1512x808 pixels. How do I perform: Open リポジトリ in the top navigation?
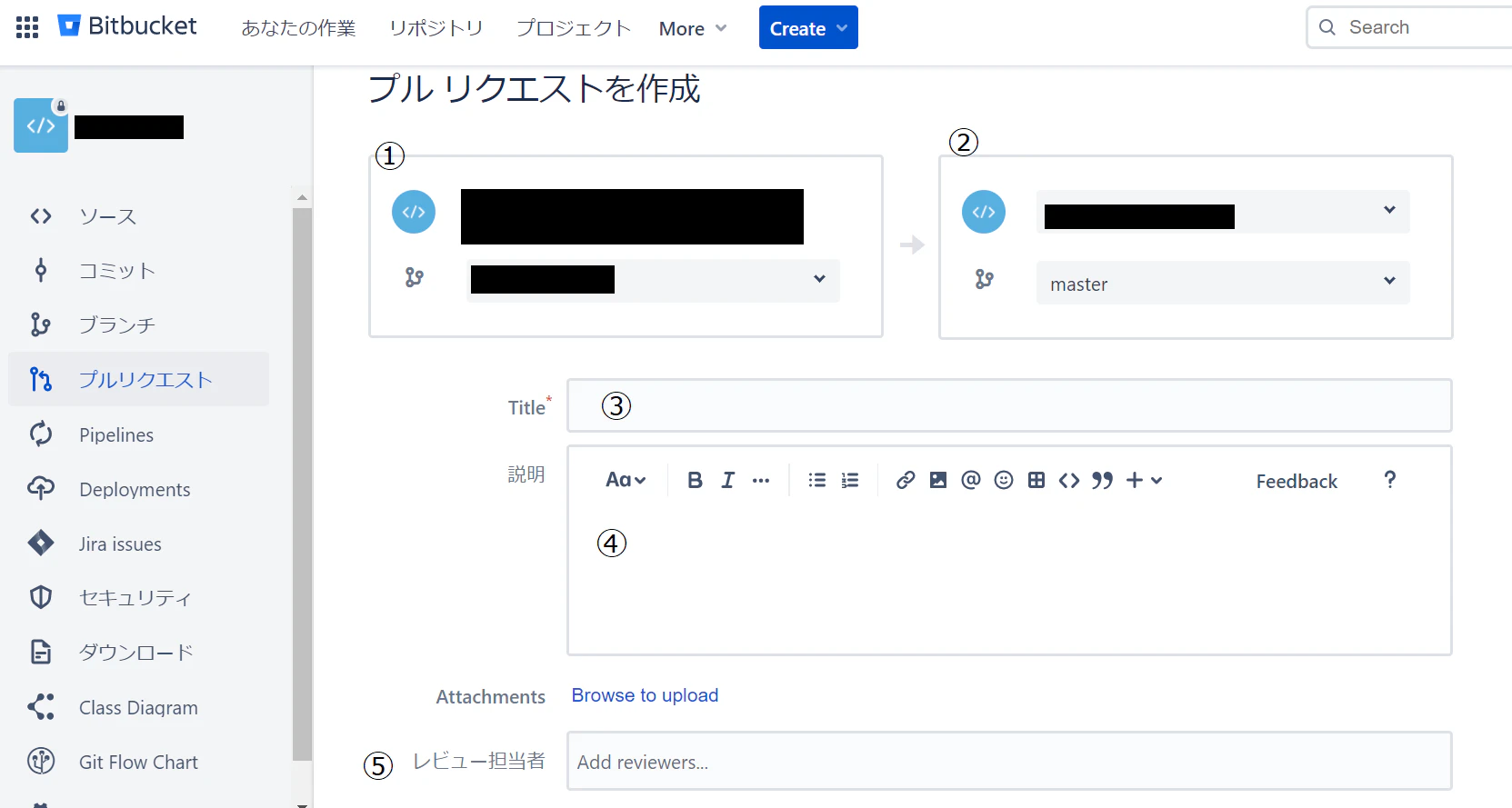(436, 28)
